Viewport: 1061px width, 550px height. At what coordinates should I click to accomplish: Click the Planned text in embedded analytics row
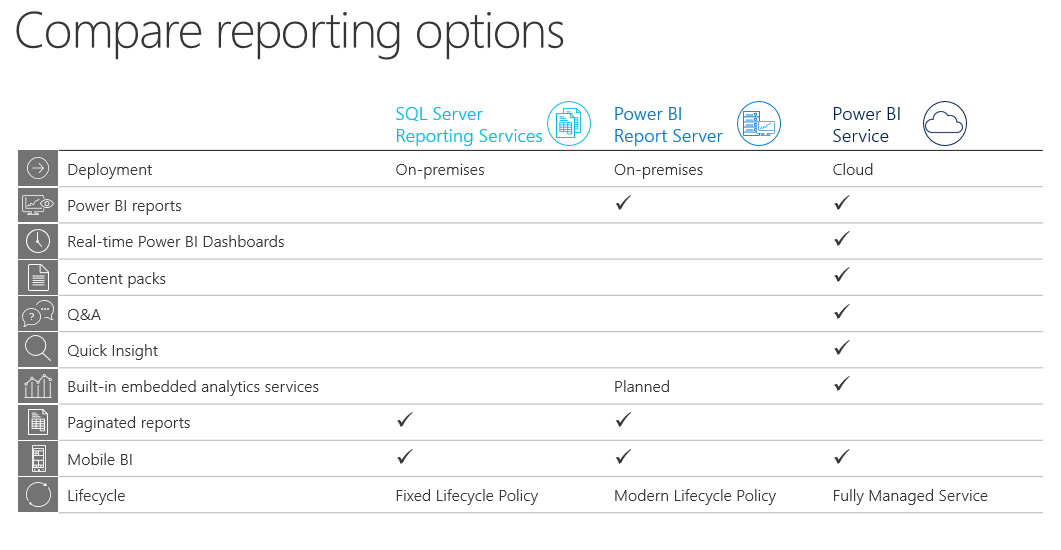[x=642, y=386]
